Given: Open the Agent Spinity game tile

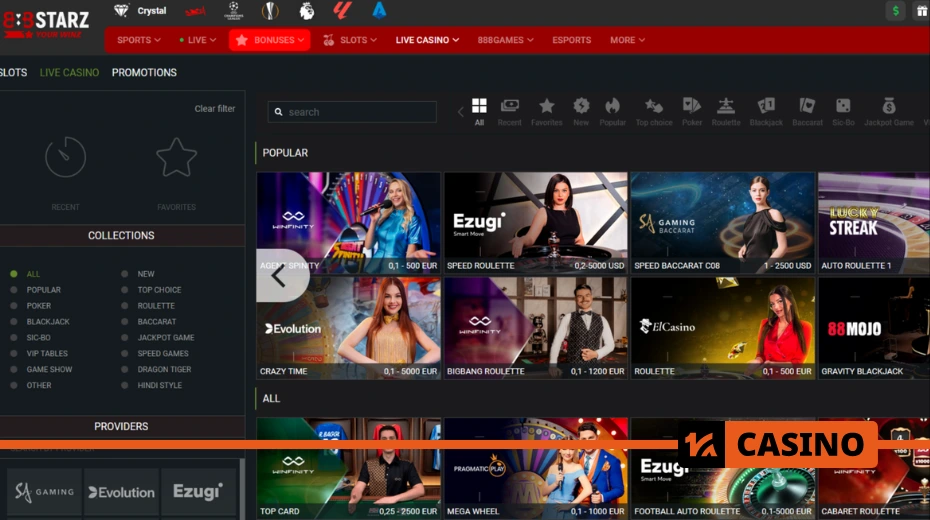Looking at the screenshot, I should [x=349, y=222].
